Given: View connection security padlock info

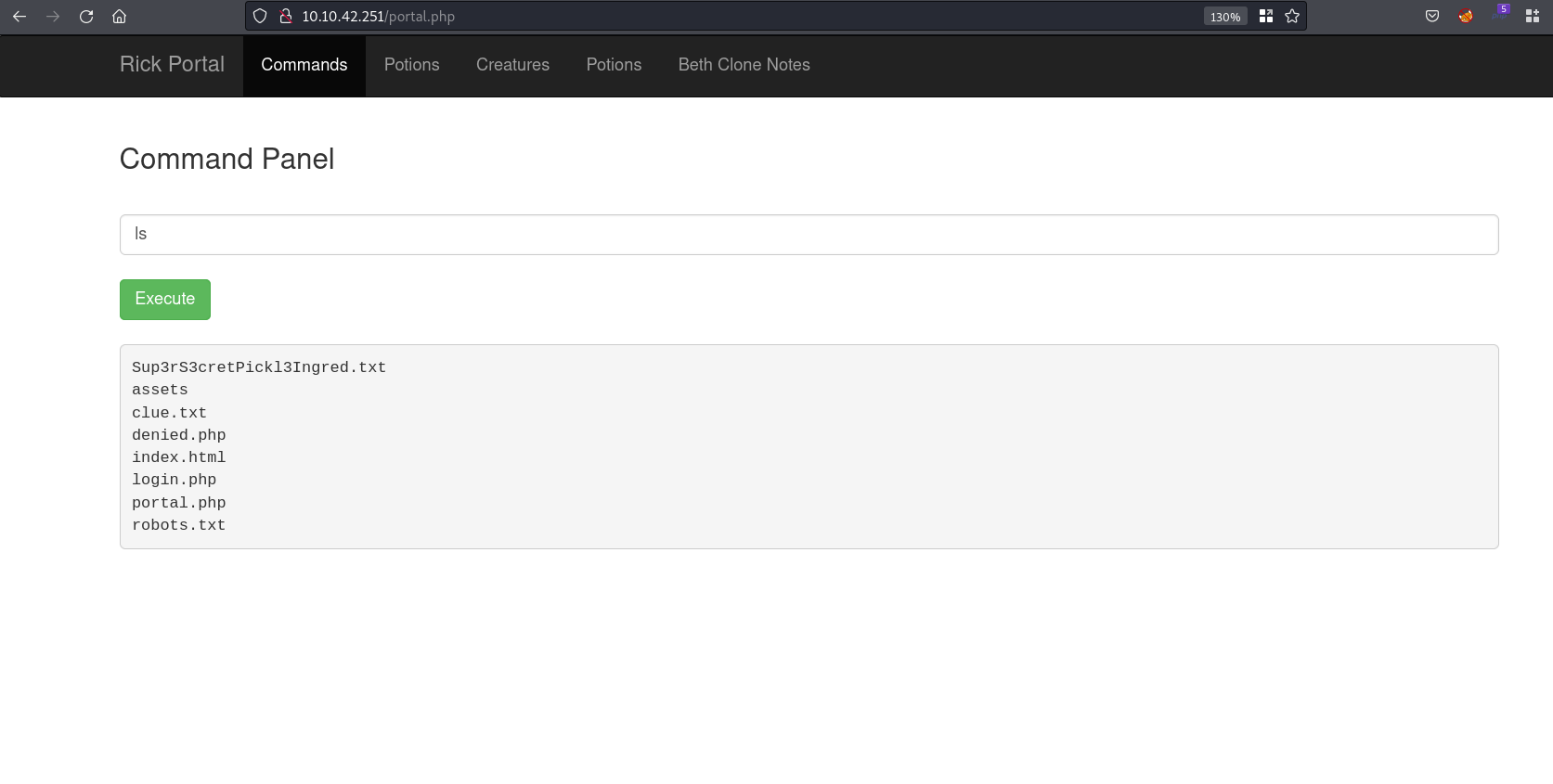Looking at the screenshot, I should (286, 17).
